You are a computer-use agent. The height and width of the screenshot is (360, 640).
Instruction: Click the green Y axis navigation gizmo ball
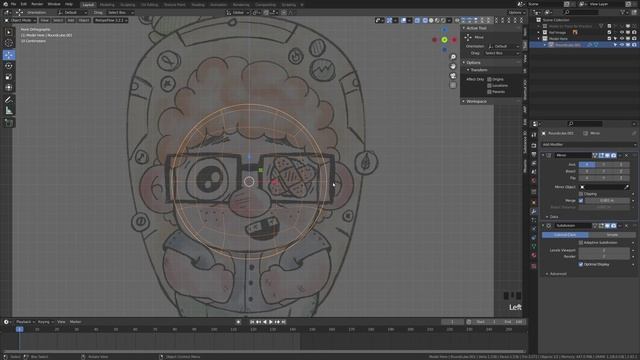(x=444, y=40)
